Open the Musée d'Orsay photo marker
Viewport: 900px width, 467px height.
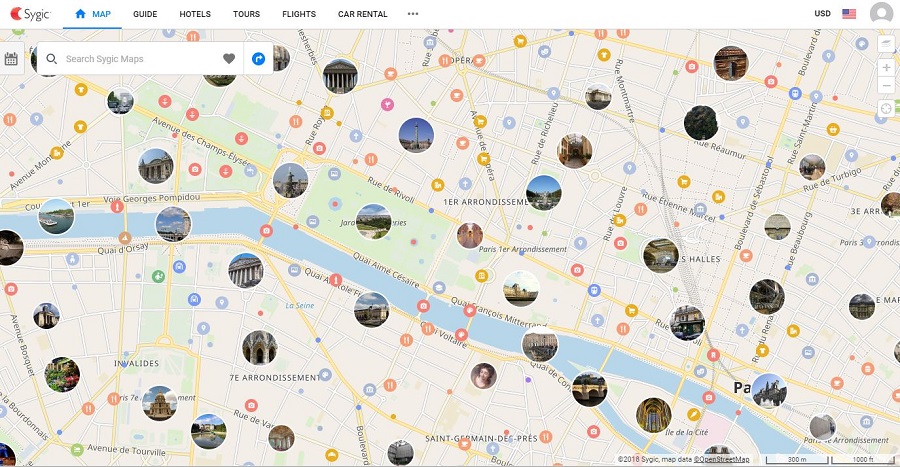(x=371, y=309)
